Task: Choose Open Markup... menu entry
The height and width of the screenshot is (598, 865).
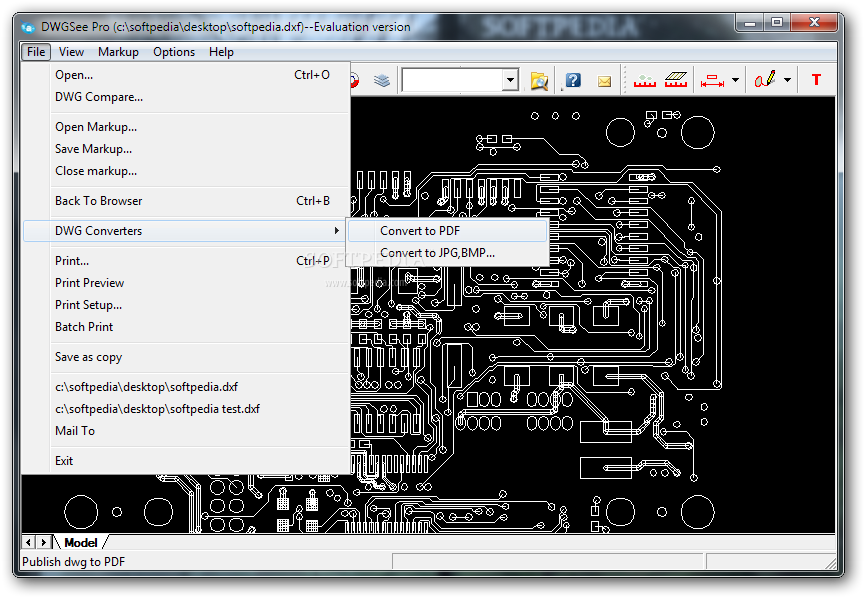Action: 186,127
